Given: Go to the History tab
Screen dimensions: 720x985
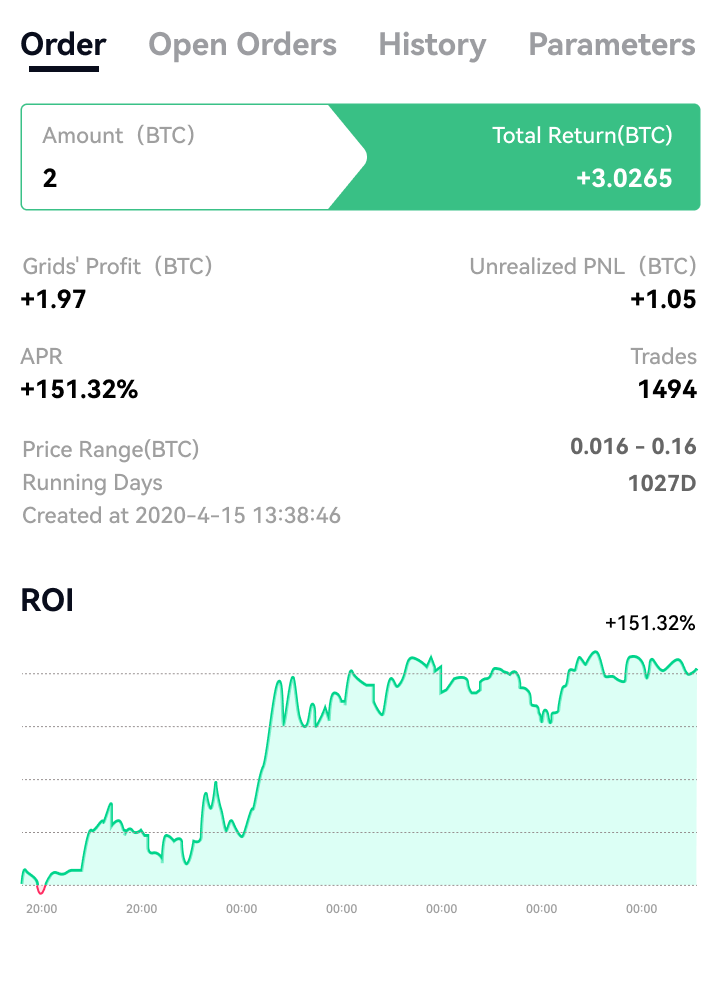Looking at the screenshot, I should coord(432,45).
